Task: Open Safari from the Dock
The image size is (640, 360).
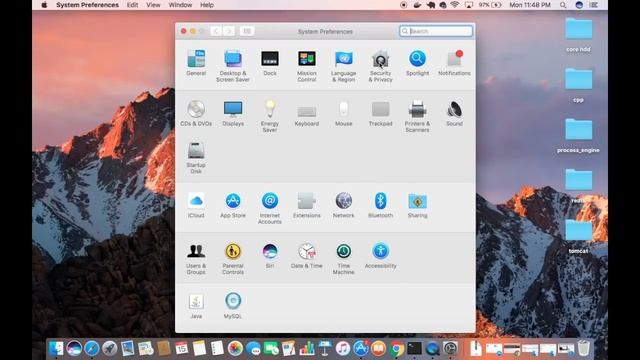Action: coord(92,348)
